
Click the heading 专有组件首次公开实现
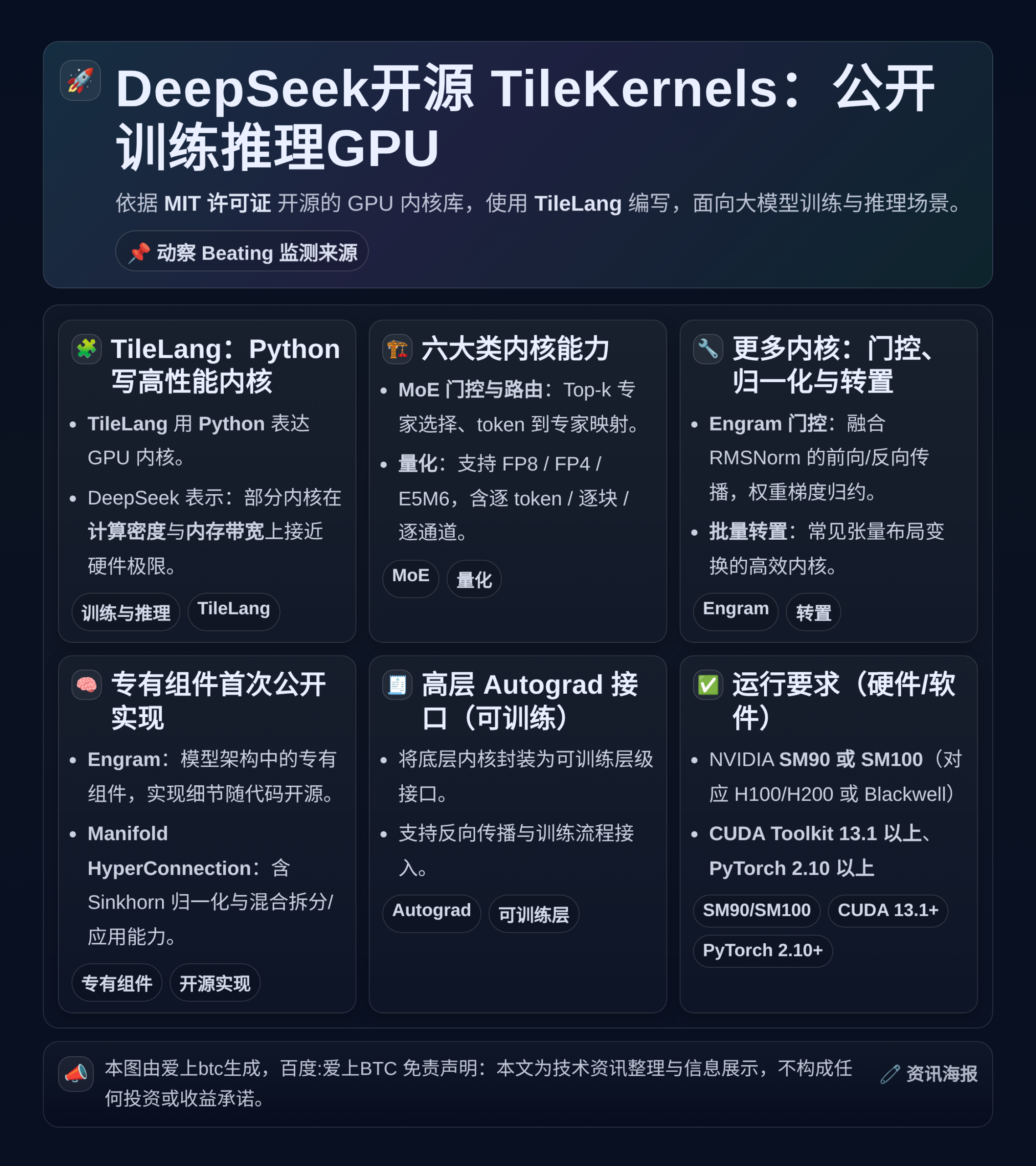218,701
